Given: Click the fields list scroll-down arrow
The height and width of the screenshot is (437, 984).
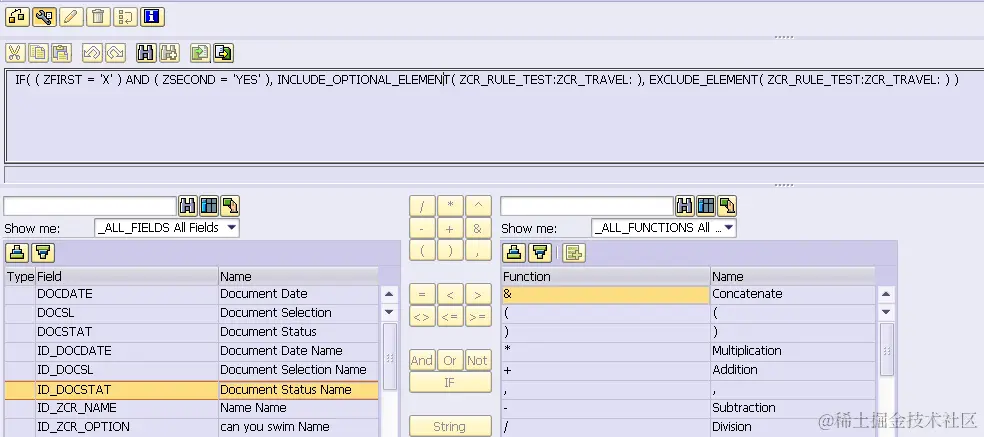Looking at the screenshot, I should point(389,311).
